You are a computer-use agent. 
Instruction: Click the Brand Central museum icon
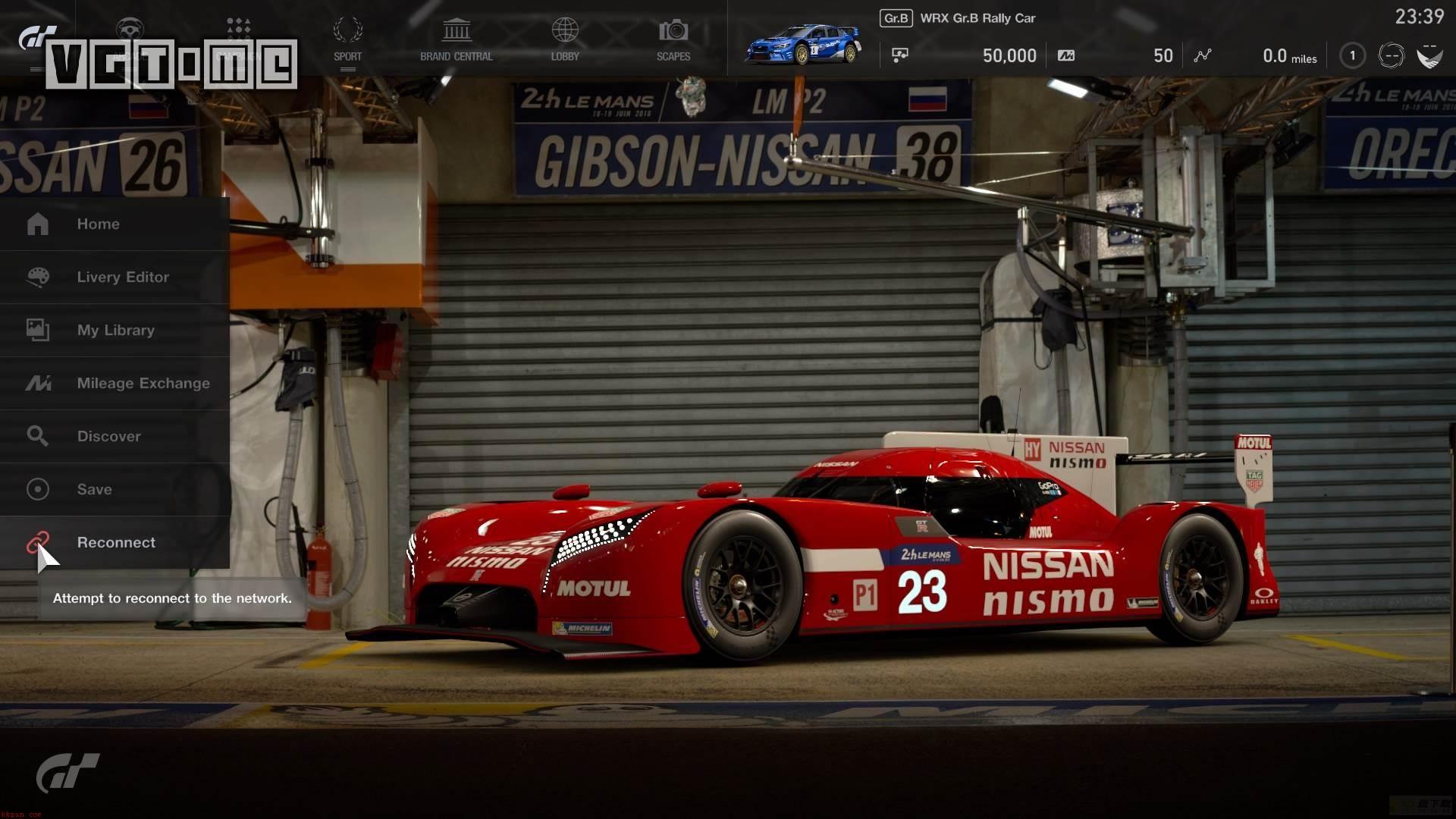click(x=457, y=30)
